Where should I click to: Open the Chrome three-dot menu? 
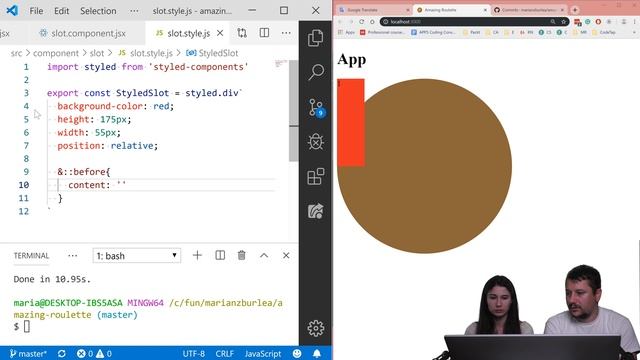point(634,22)
